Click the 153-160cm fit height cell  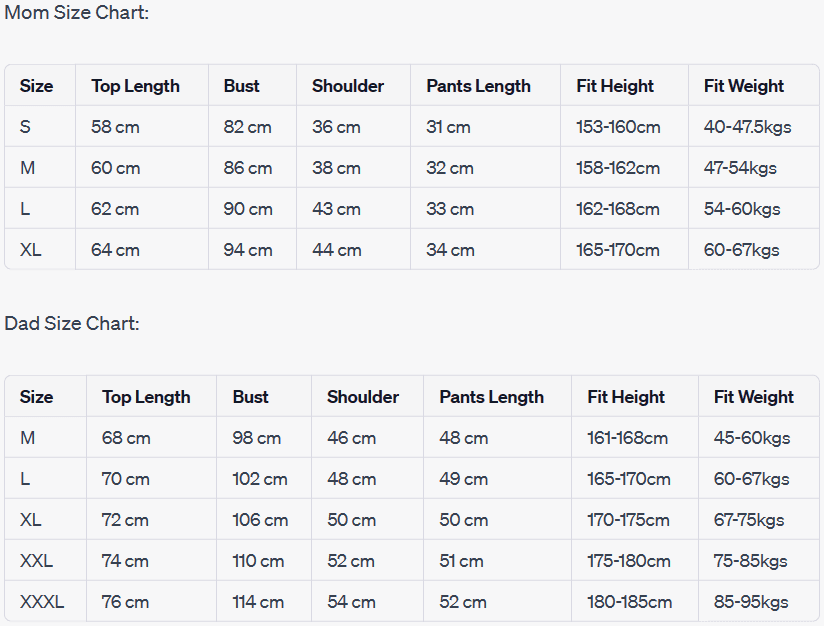(618, 127)
